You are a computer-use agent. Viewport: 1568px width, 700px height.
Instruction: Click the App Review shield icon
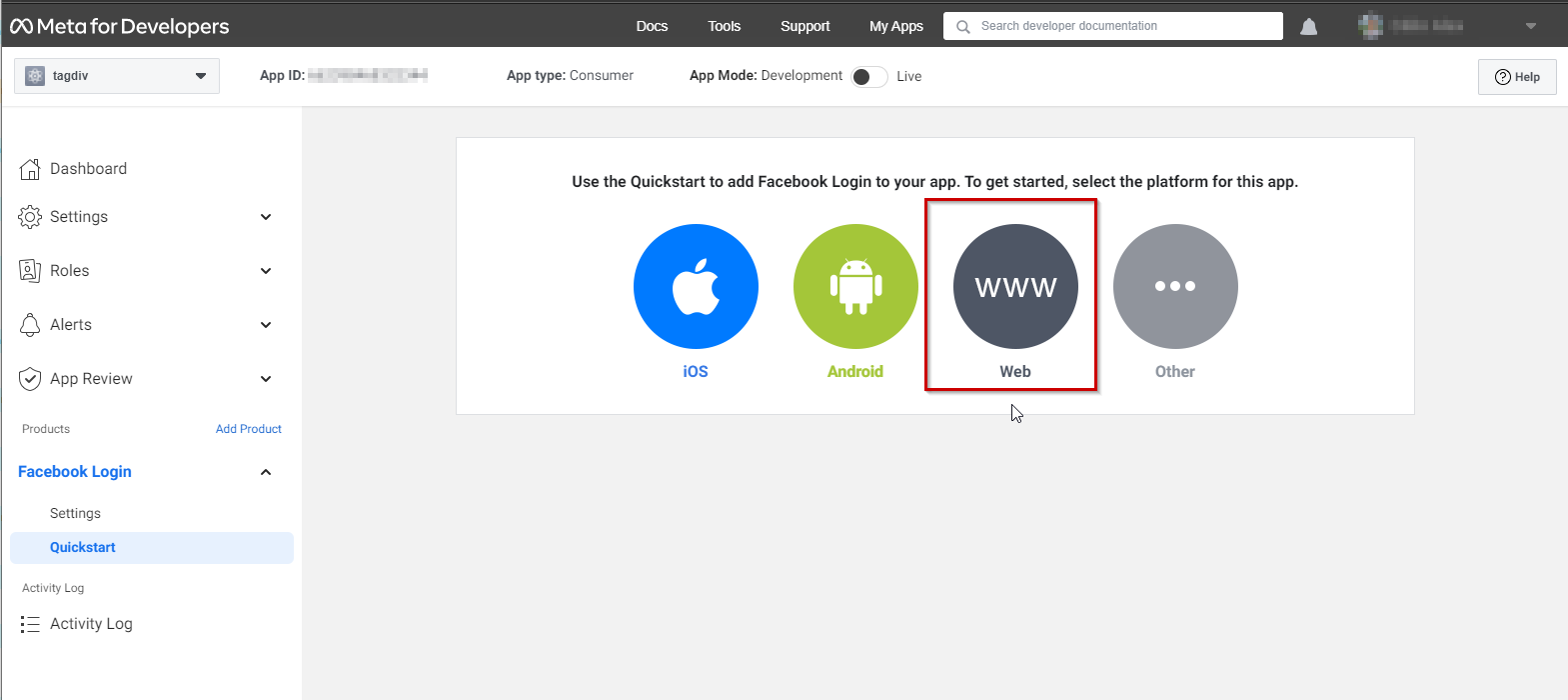click(x=30, y=379)
